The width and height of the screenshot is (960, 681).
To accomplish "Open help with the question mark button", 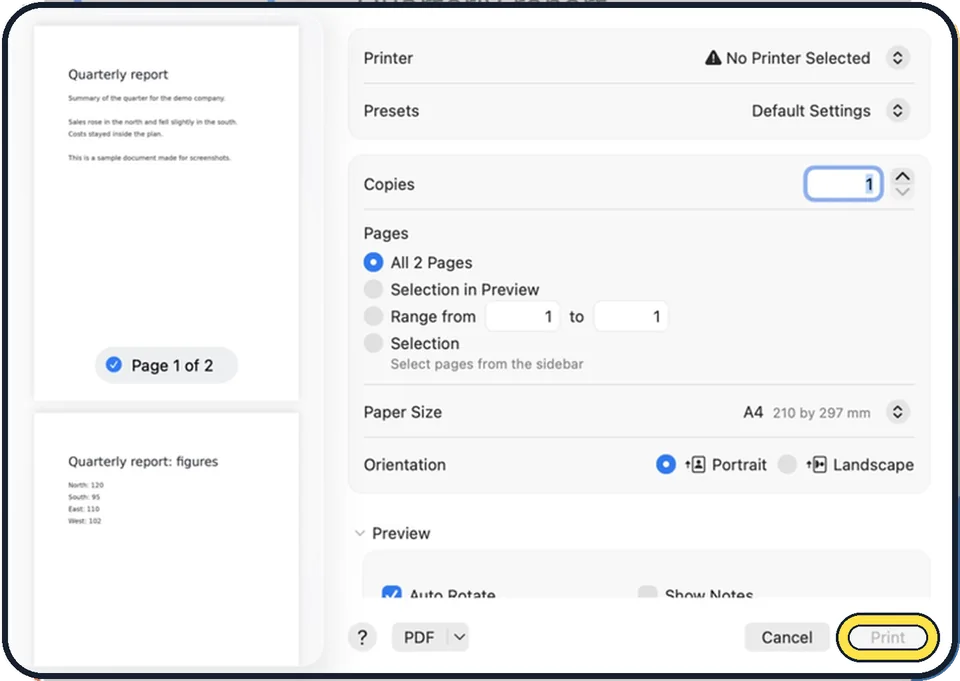I will [x=362, y=638].
